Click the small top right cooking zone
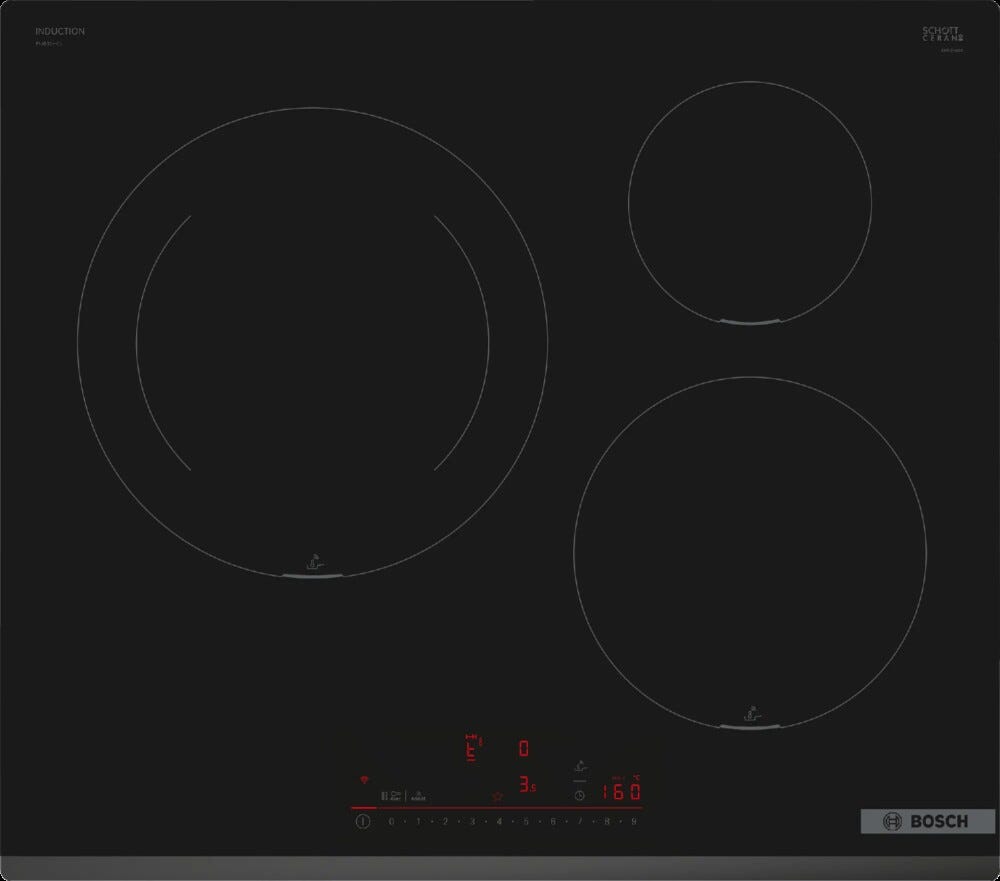Screen dimensions: 1000x881 click(750, 202)
